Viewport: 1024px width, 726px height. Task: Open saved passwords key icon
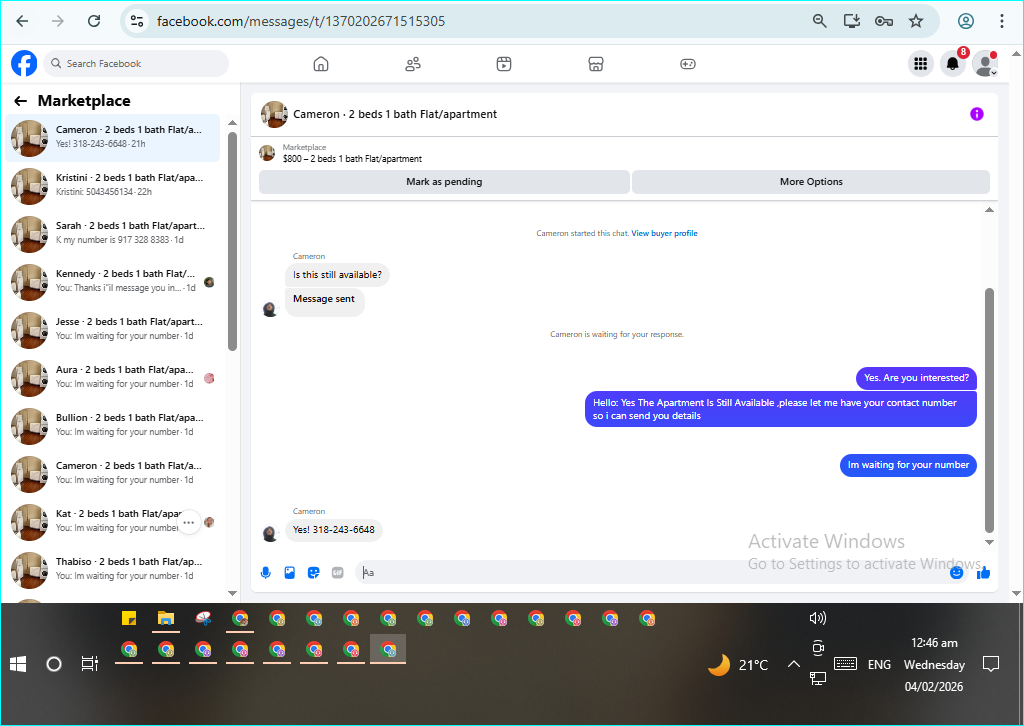[884, 21]
